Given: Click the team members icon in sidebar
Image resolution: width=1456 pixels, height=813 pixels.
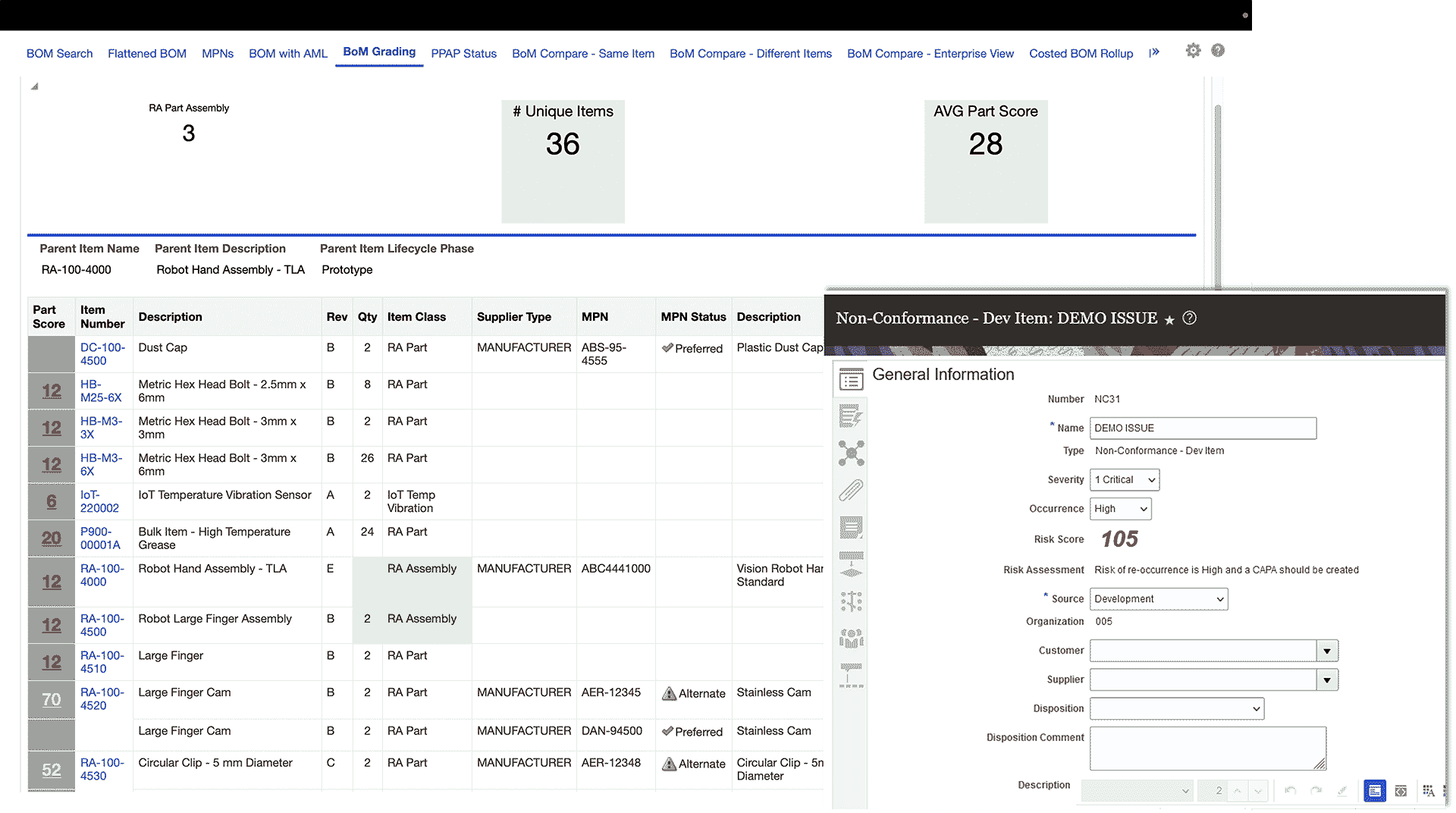Looking at the screenshot, I should (x=851, y=638).
